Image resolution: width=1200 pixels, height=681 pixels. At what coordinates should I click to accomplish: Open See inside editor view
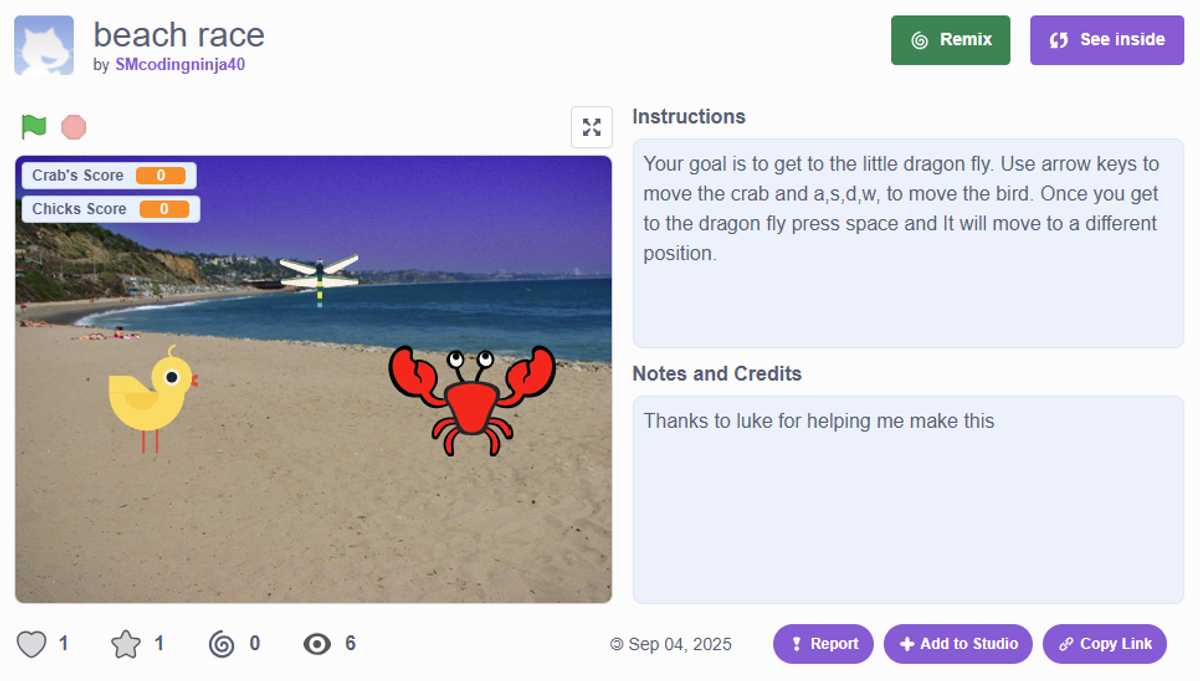point(1106,40)
